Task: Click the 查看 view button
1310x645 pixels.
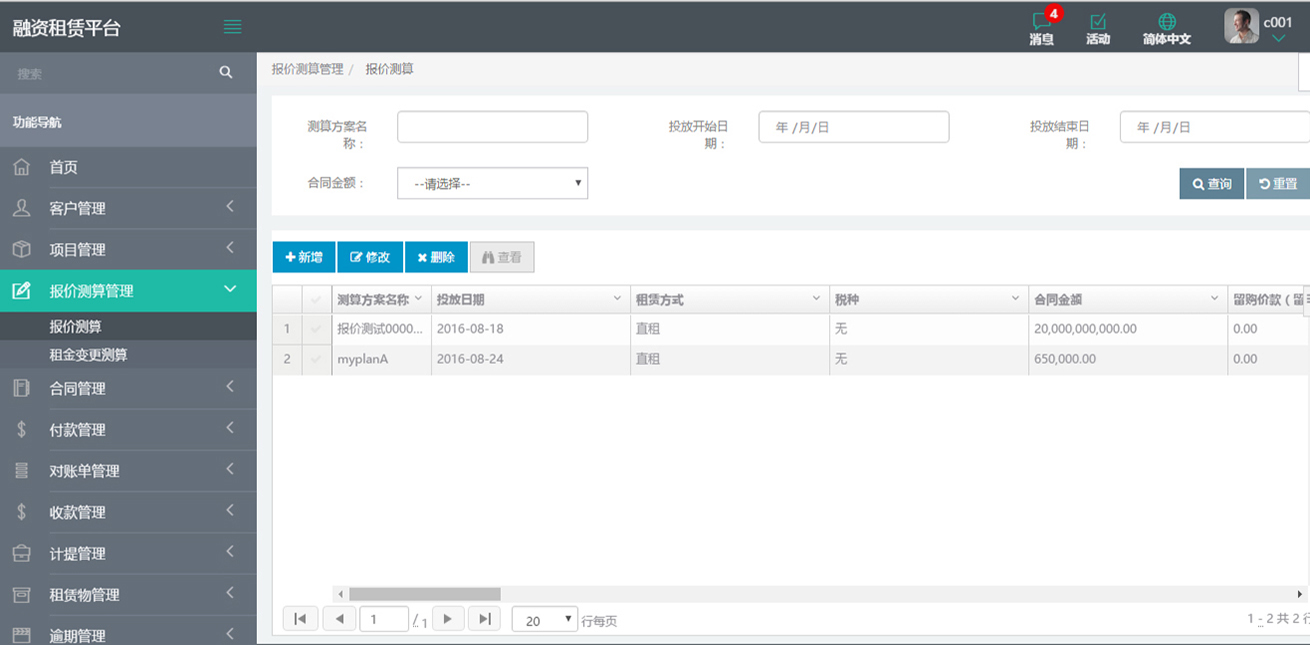Action: [502, 257]
